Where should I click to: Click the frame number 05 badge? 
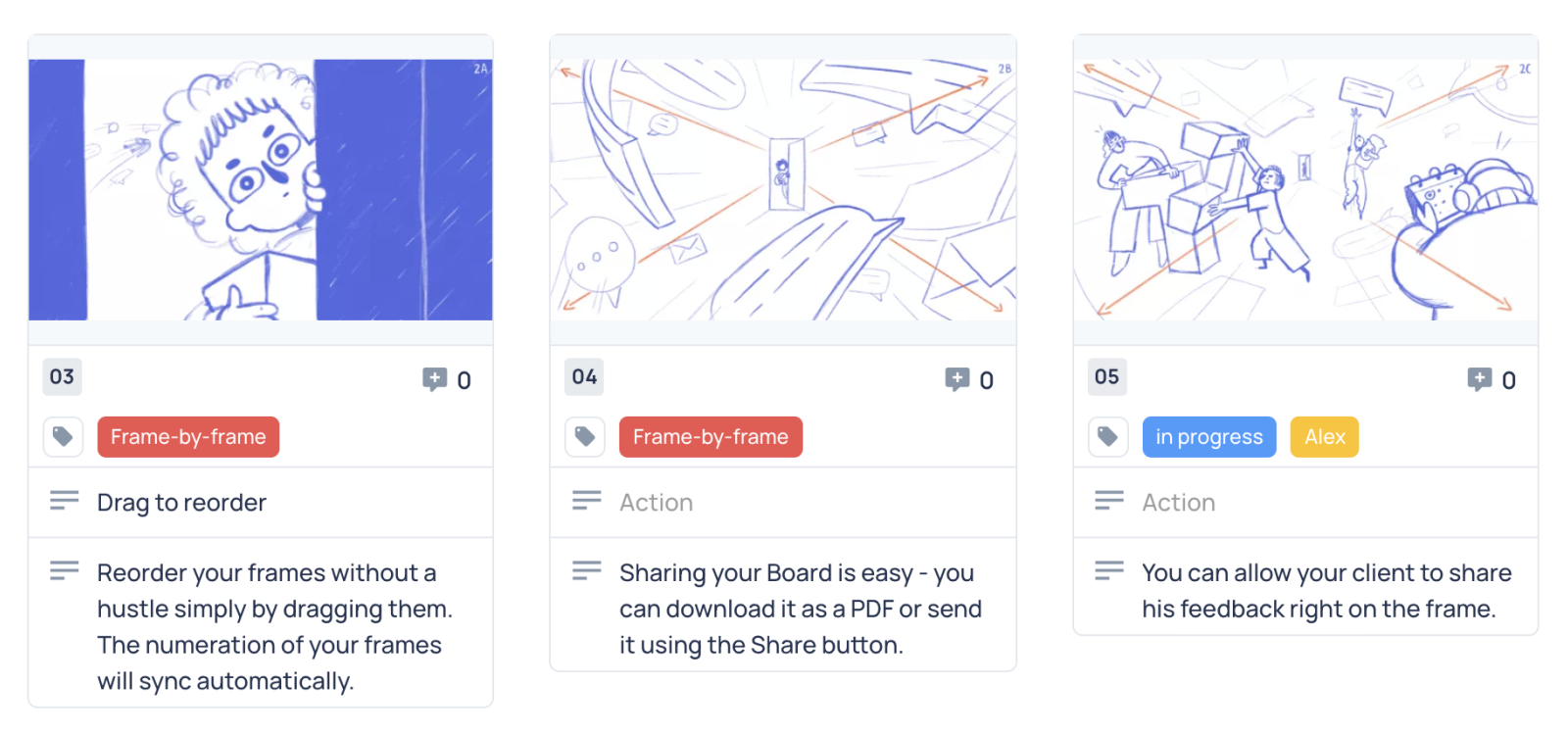1106,377
